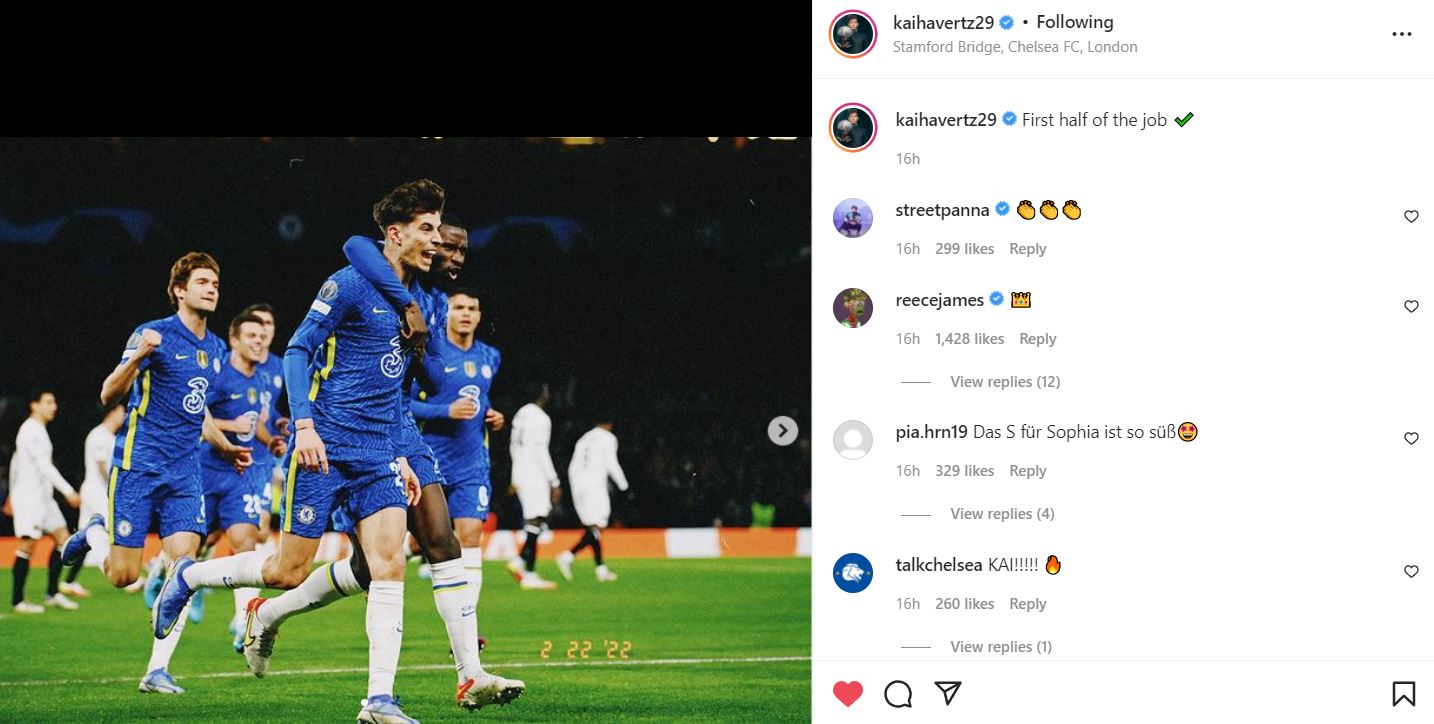Open kaihavertz29 profile picture in header
The width and height of the screenshot is (1434, 724).
coord(853,35)
